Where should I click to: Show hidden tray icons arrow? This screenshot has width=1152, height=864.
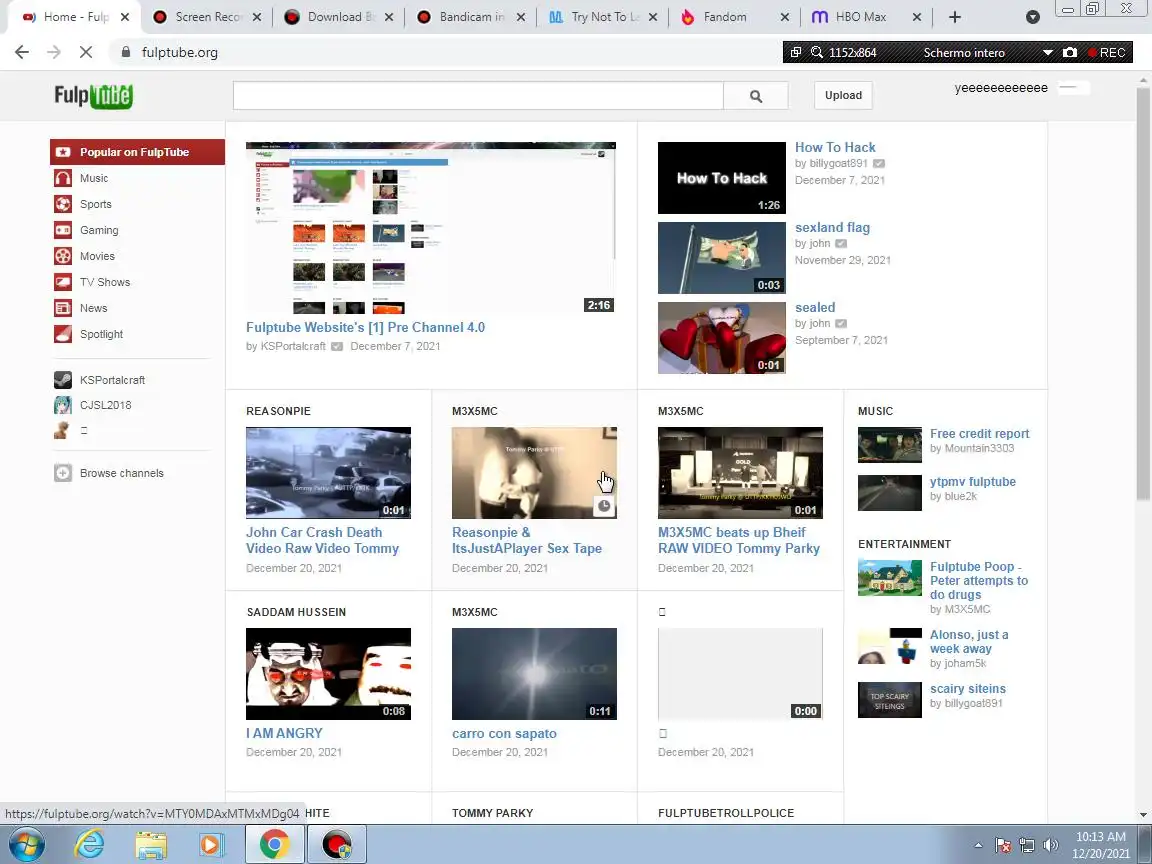click(x=979, y=846)
